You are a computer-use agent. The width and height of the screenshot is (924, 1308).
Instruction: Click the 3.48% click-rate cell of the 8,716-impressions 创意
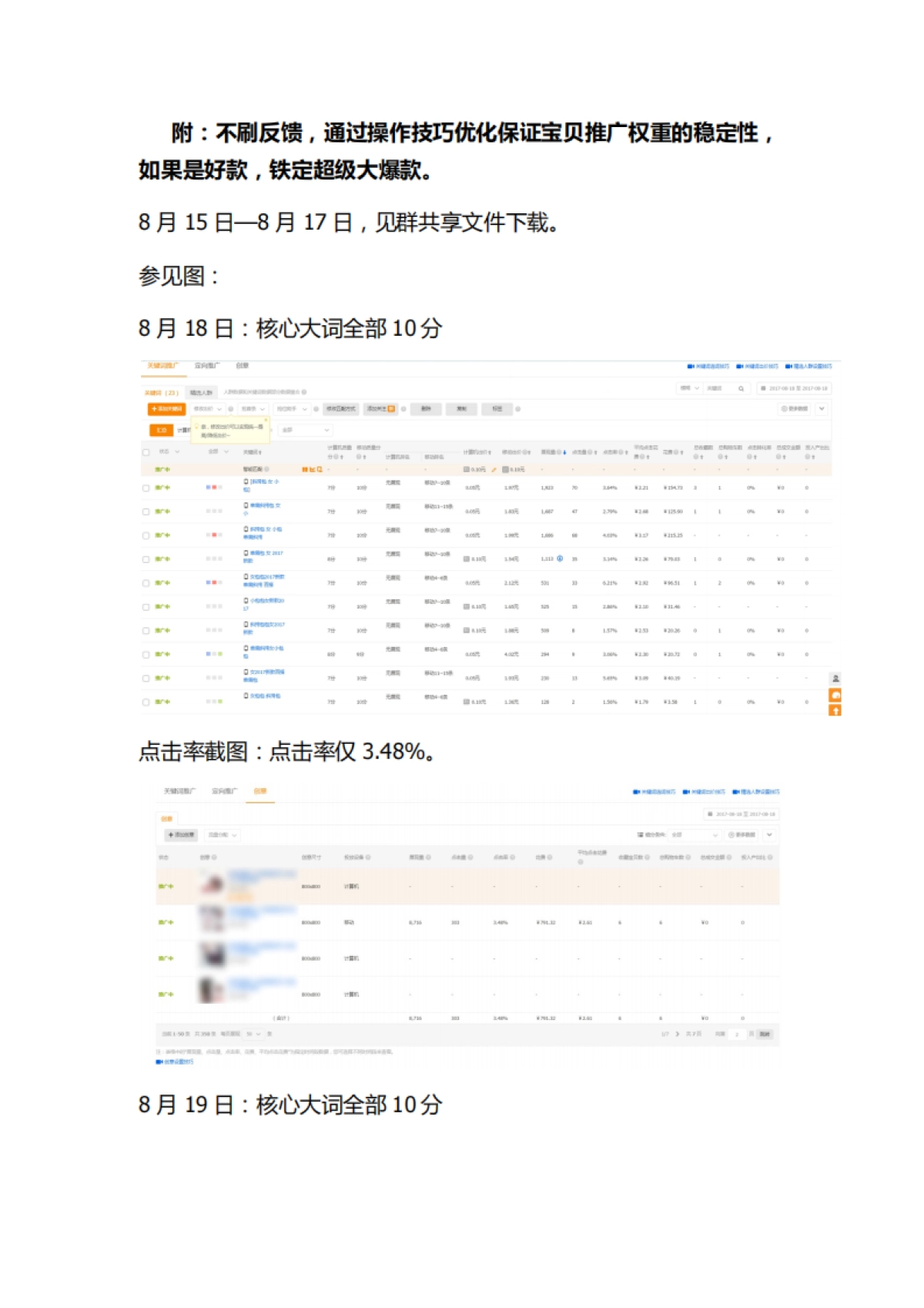(500, 922)
